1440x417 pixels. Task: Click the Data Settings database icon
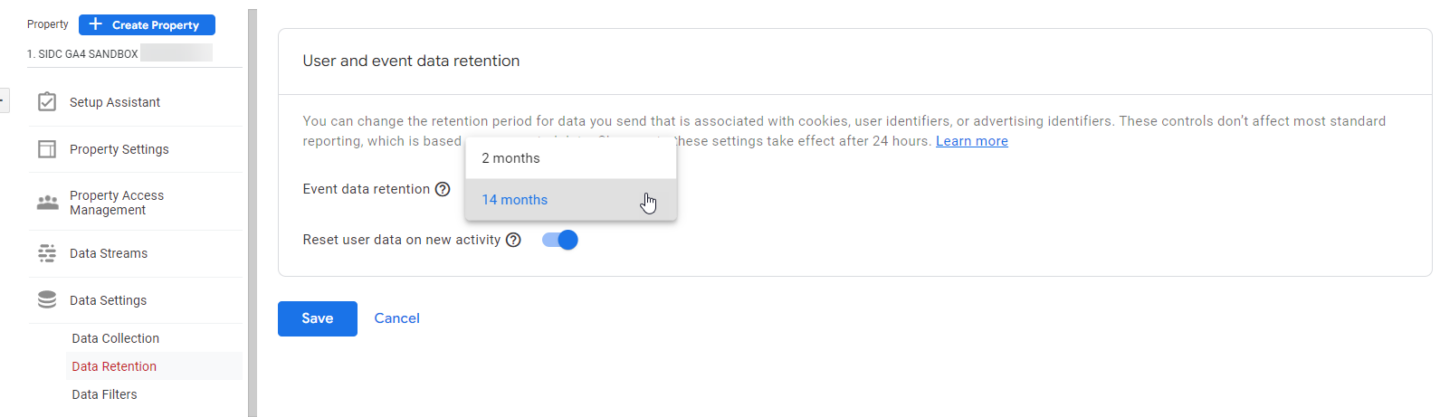coord(46,300)
